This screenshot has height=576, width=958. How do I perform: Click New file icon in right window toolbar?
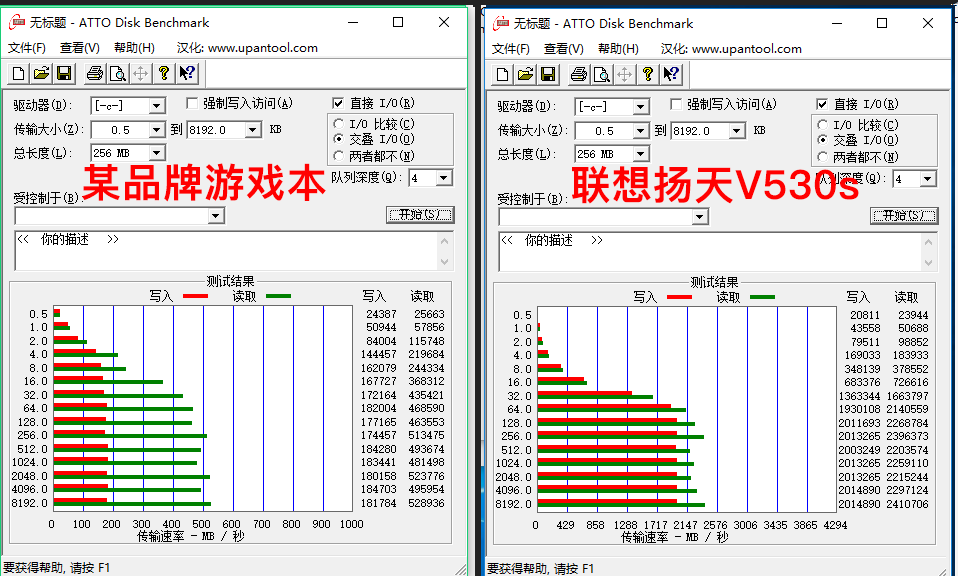(502, 75)
